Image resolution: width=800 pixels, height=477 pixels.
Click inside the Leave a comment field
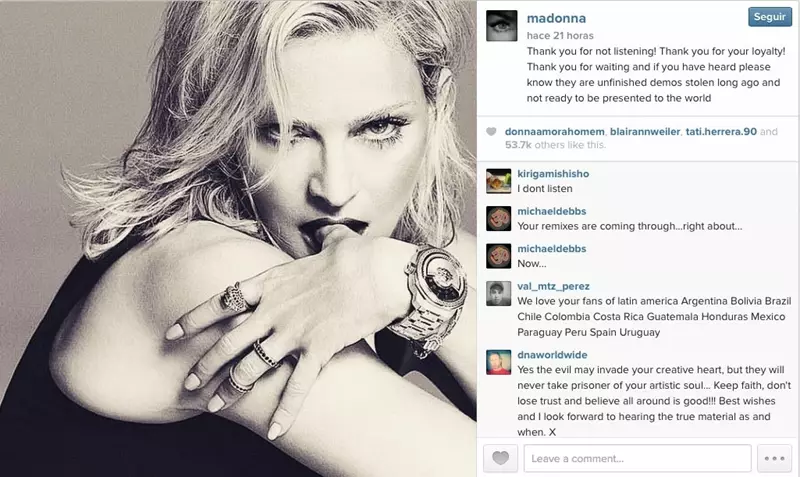point(637,458)
